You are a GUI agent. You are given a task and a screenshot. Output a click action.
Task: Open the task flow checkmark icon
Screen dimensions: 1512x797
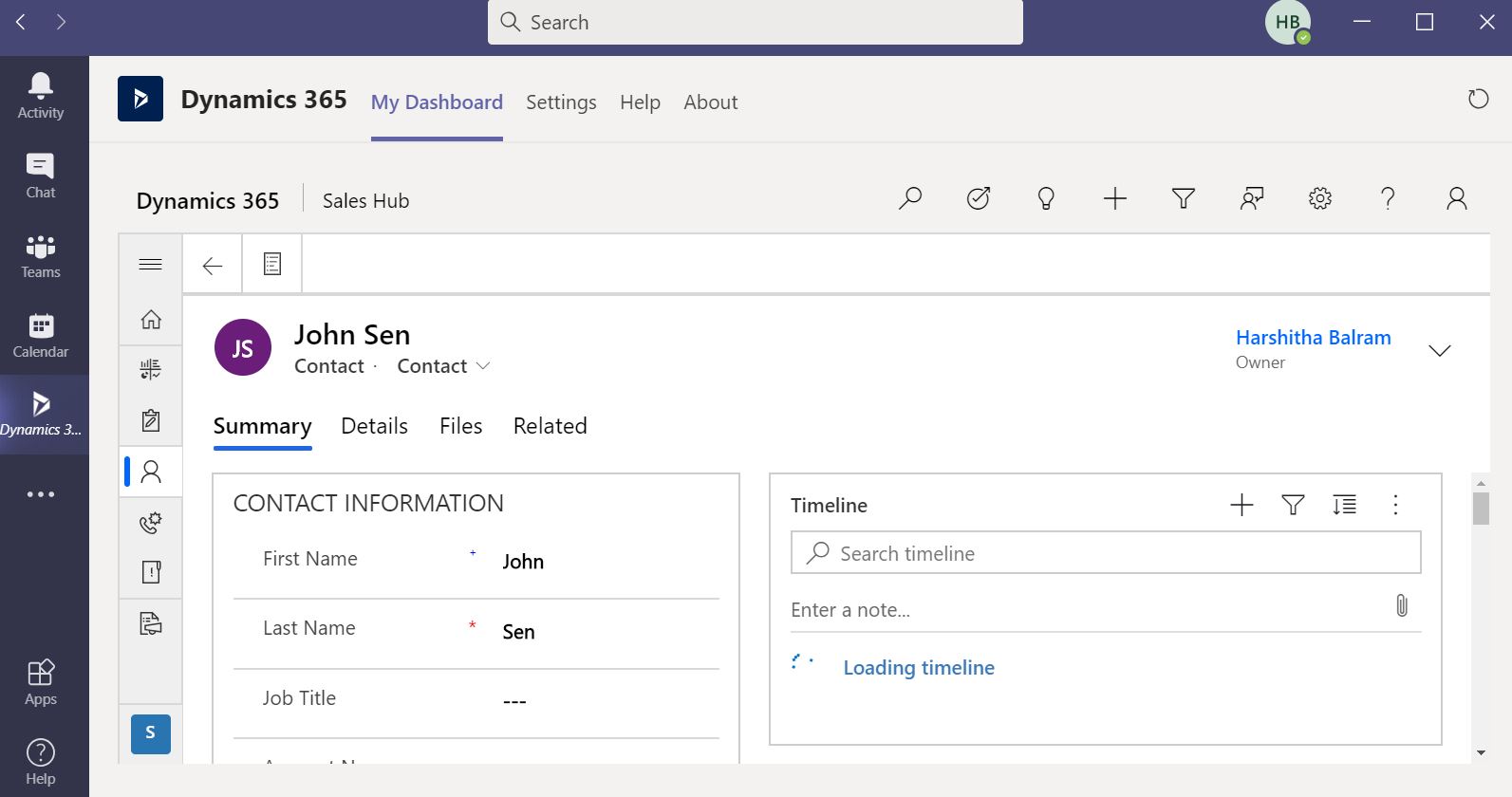[979, 198]
